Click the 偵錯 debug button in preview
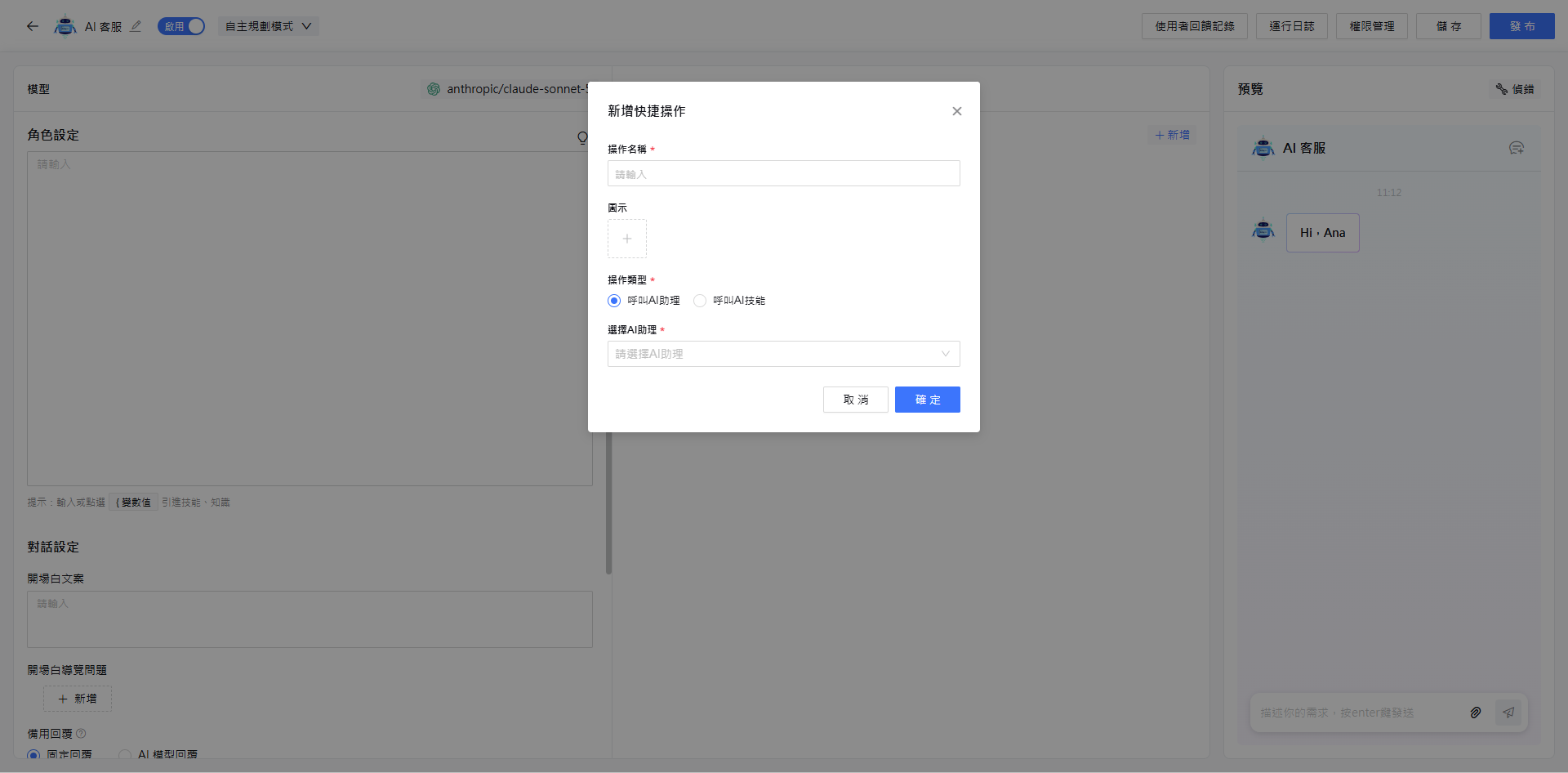 pos(1515,89)
